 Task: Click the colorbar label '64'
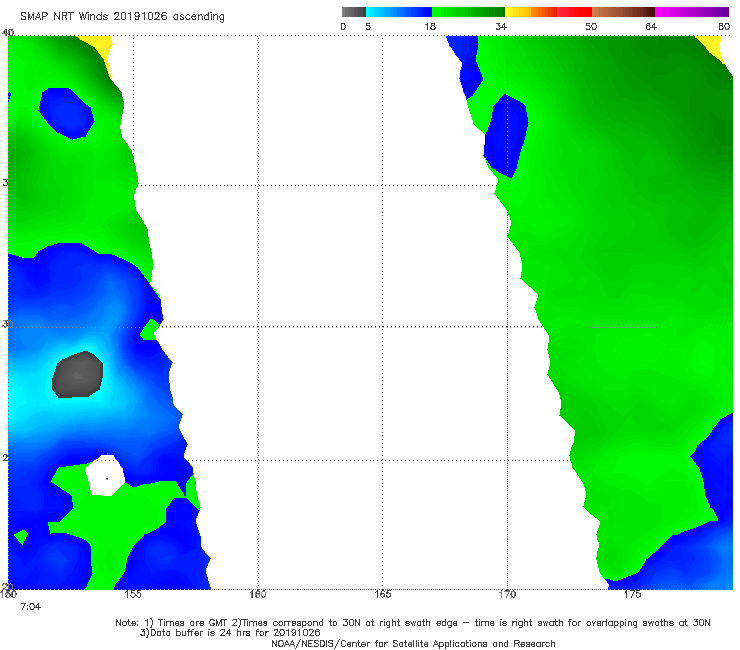coord(651,27)
